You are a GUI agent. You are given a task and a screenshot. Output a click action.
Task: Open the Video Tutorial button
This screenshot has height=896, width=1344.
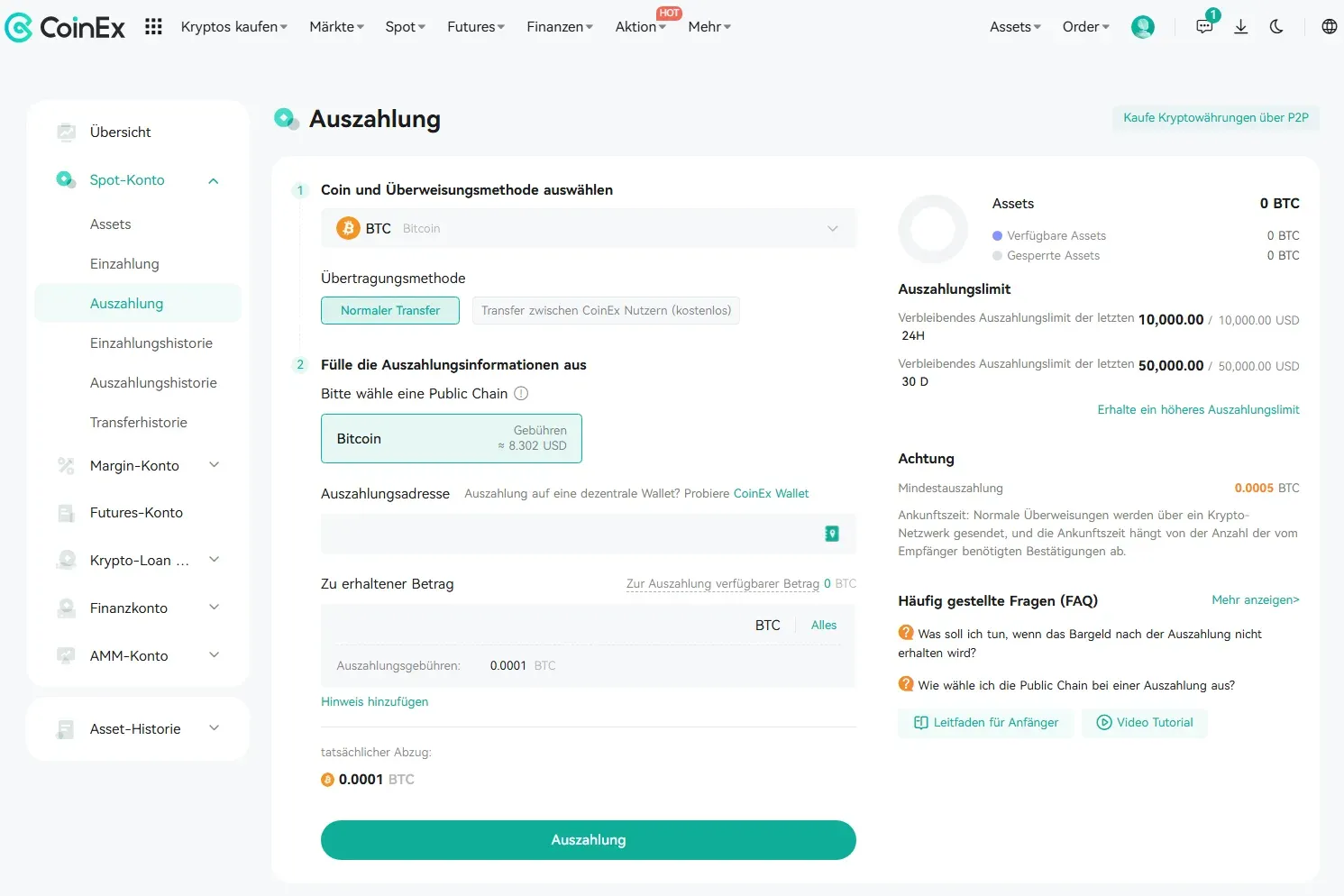pyautogui.click(x=1145, y=723)
